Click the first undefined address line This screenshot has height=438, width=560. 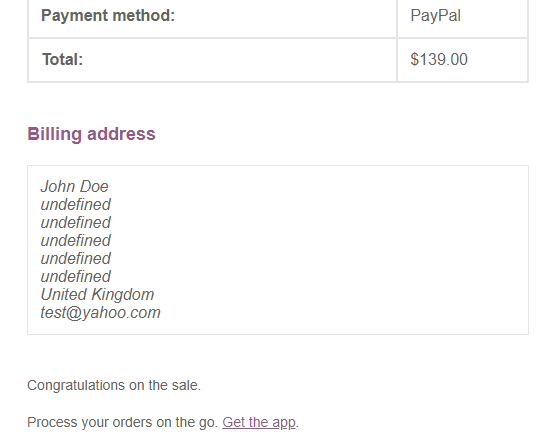point(76,205)
